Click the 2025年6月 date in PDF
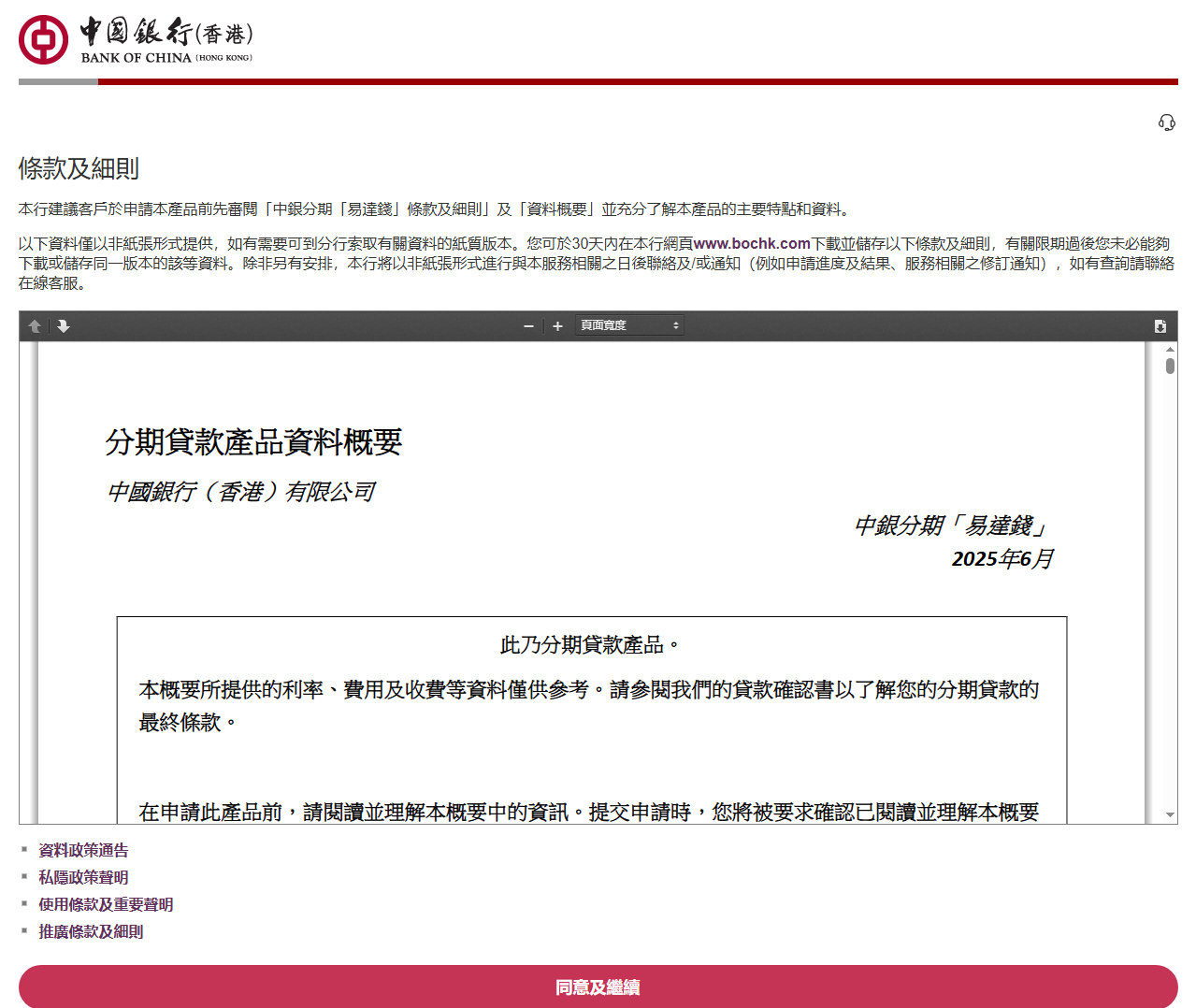 point(1002,559)
